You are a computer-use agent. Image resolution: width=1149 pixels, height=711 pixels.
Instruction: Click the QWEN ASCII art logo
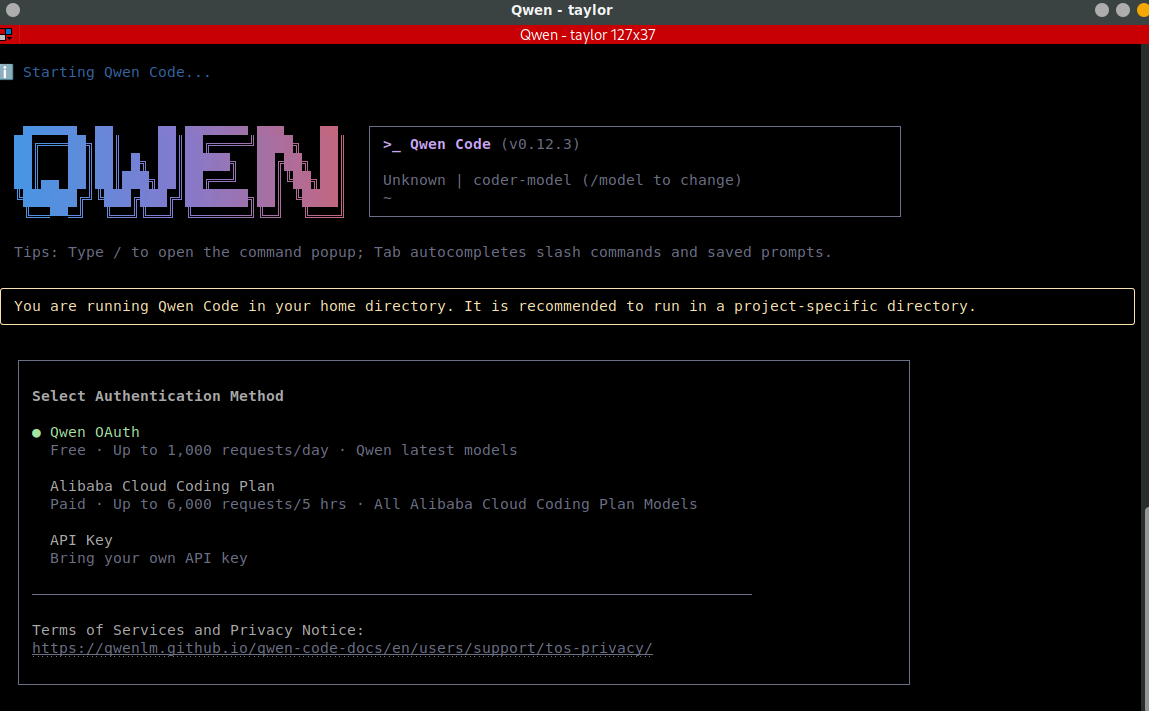tap(179, 172)
